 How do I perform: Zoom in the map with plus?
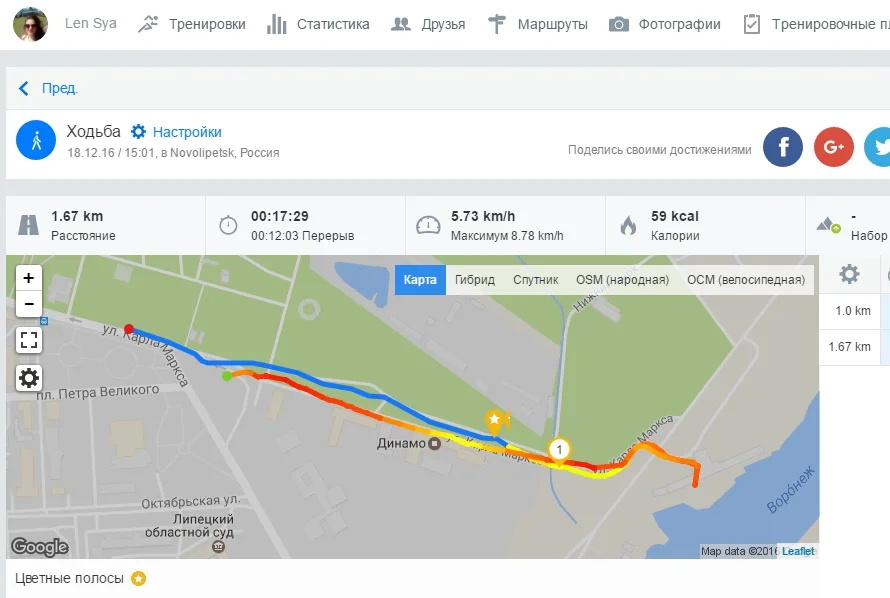pos(29,278)
